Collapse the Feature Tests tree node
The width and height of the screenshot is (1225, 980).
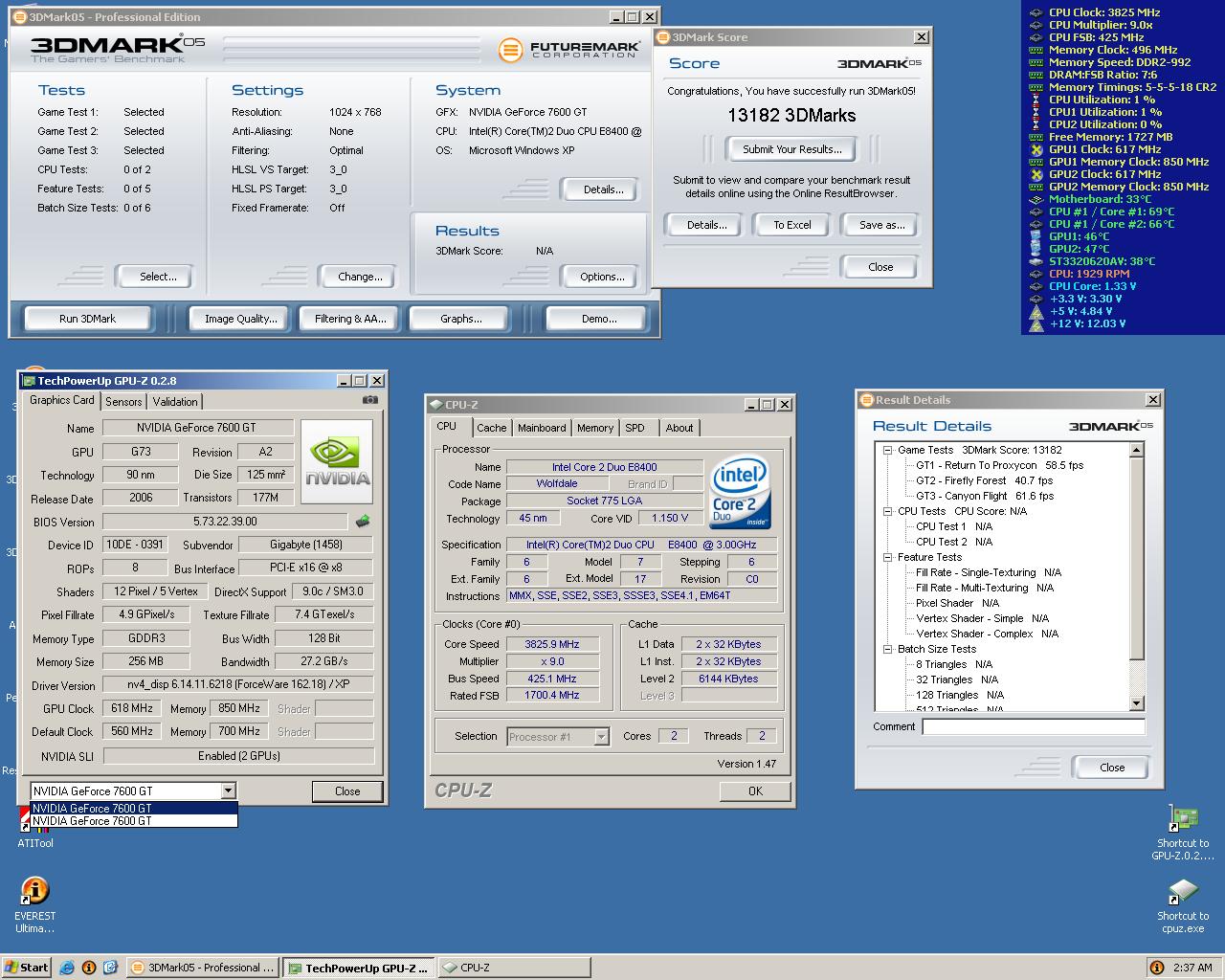887,557
